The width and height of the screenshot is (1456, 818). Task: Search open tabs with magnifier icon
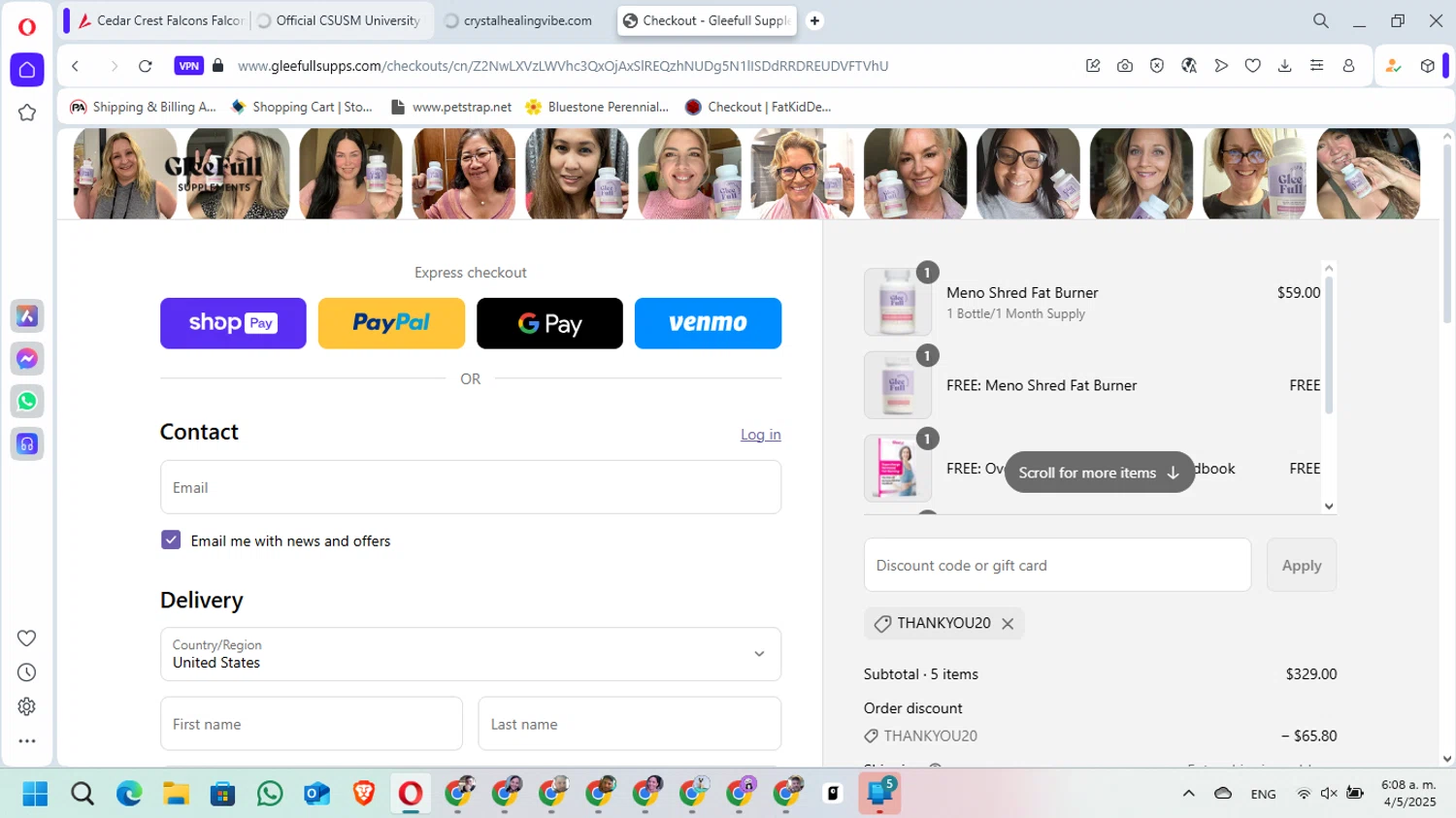point(1321,20)
